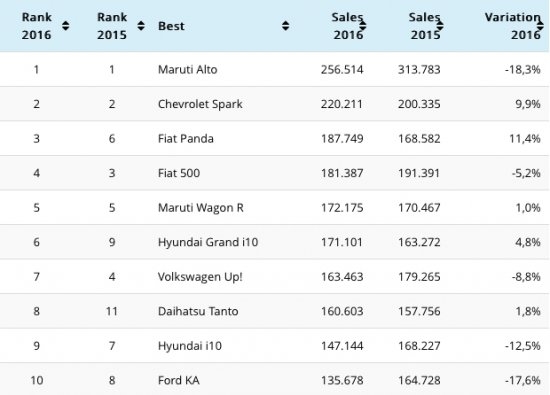Select the Chevrolet Spark row name
The image size is (550, 395).
pyautogui.click(x=200, y=104)
